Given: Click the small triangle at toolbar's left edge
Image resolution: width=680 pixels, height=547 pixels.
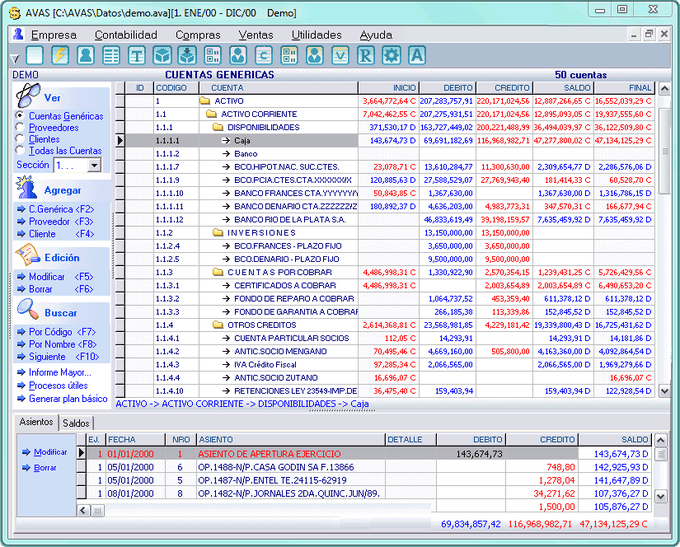Looking at the screenshot, I should 15,58.
